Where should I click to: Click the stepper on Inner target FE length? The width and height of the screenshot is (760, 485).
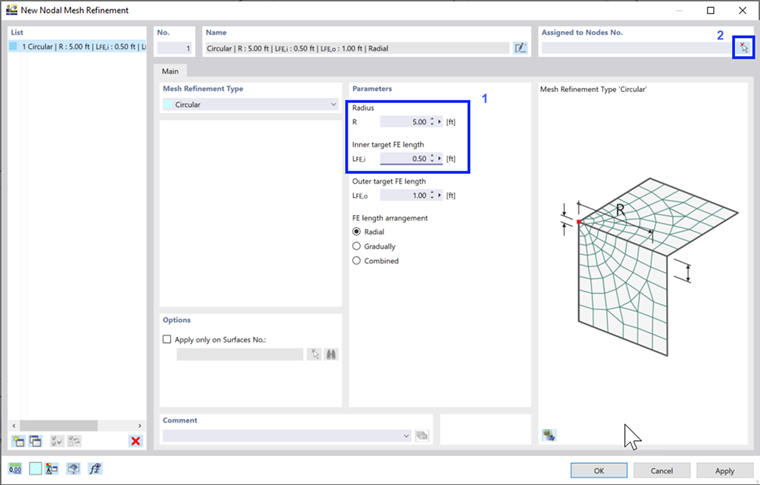point(432,158)
